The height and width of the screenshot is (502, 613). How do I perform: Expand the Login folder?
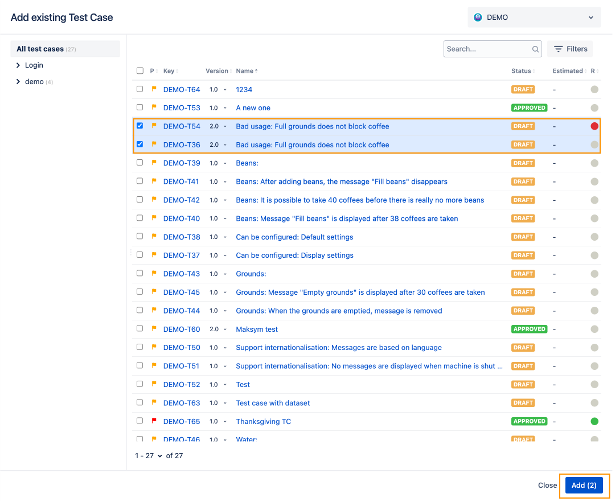click(19, 65)
